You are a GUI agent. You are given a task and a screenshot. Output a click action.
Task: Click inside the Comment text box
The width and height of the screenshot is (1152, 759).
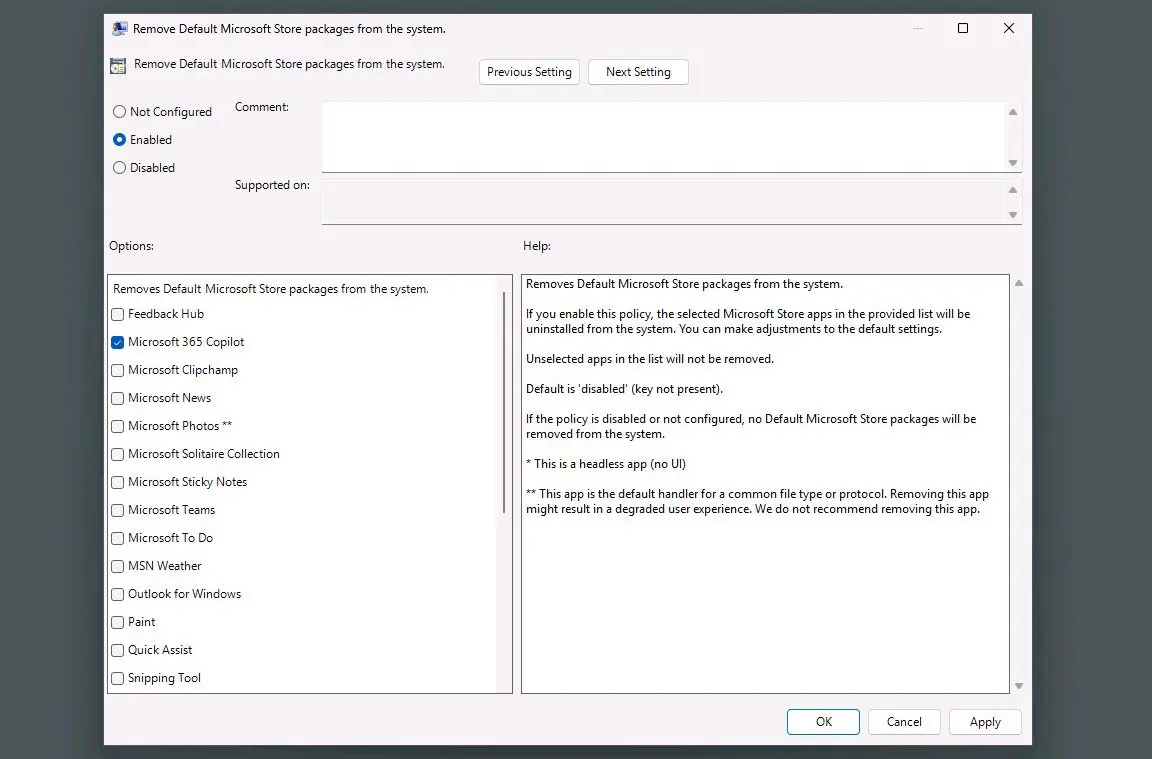663,137
